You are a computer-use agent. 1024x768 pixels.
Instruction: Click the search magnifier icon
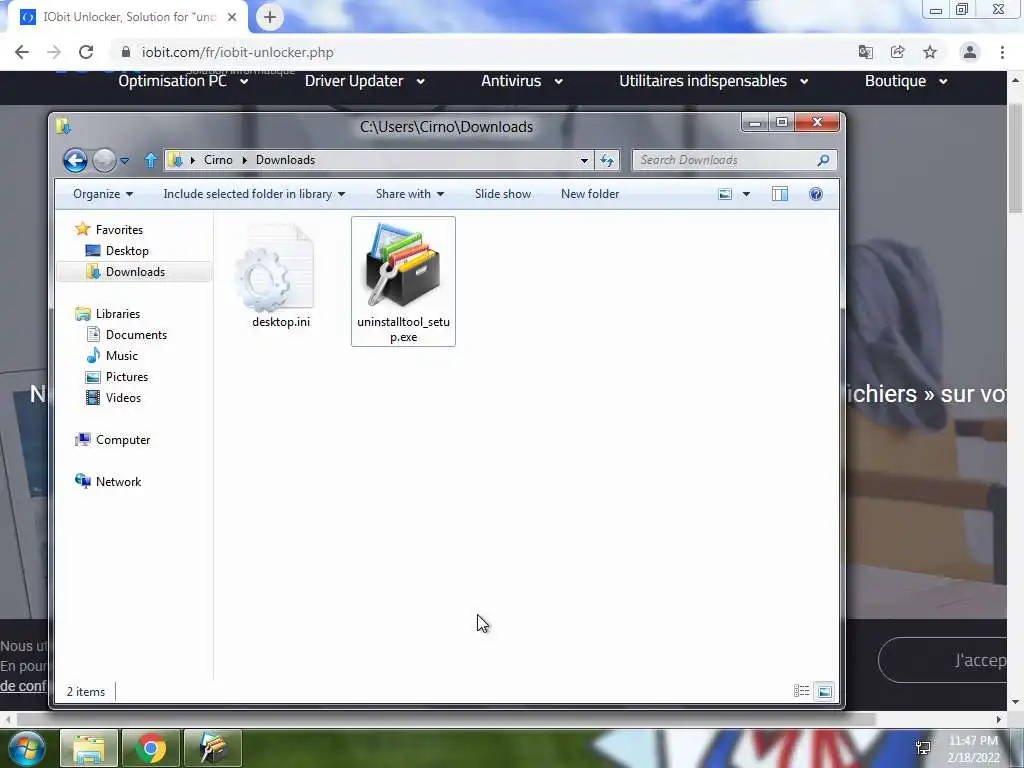pyautogui.click(x=824, y=160)
